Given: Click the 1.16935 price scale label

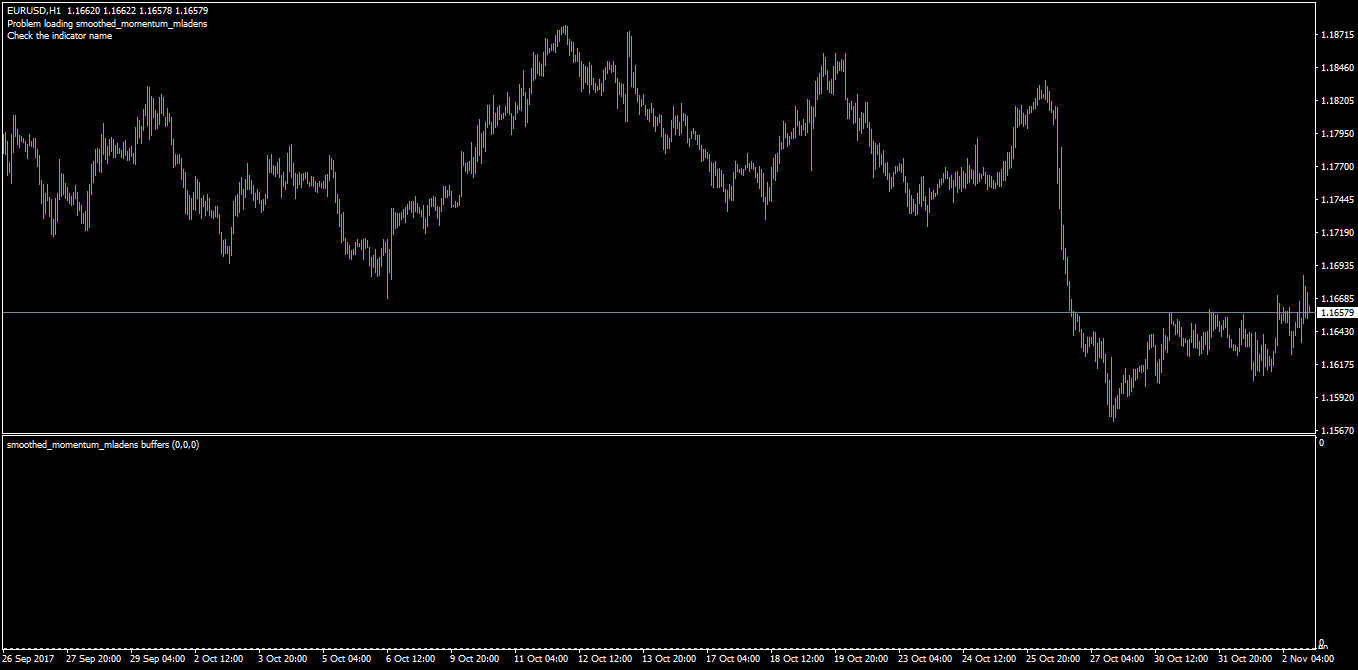Looking at the screenshot, I should click(x=1337, y=266).
